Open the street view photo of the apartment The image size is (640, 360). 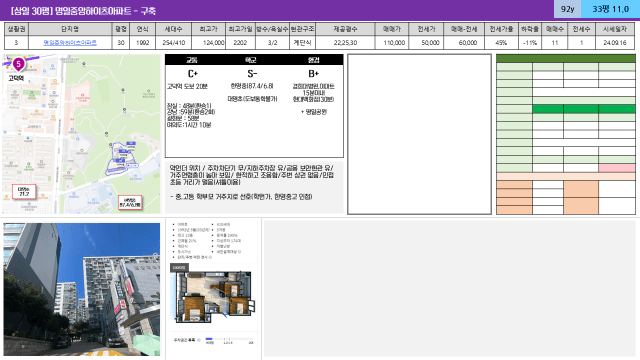coord(82,289)
